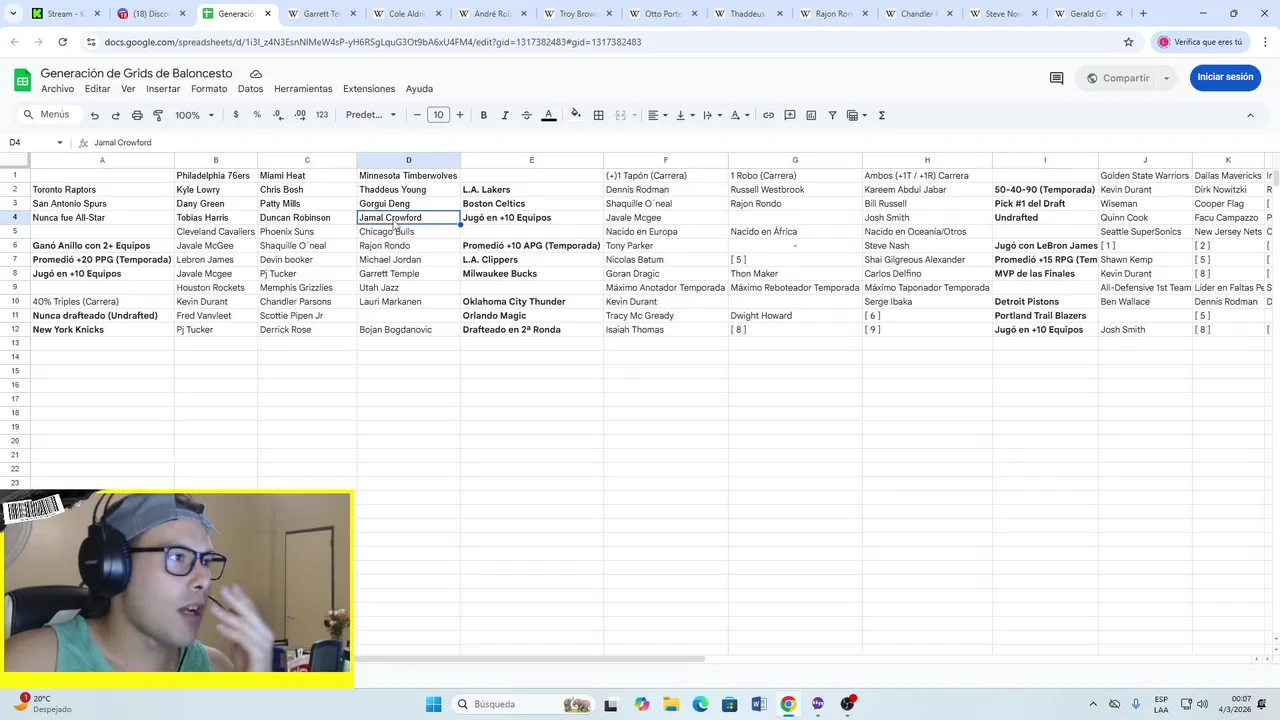The image size is (1280, 720).
Task: Open text wrapping dropdown
Action: [x=712, y=115]
